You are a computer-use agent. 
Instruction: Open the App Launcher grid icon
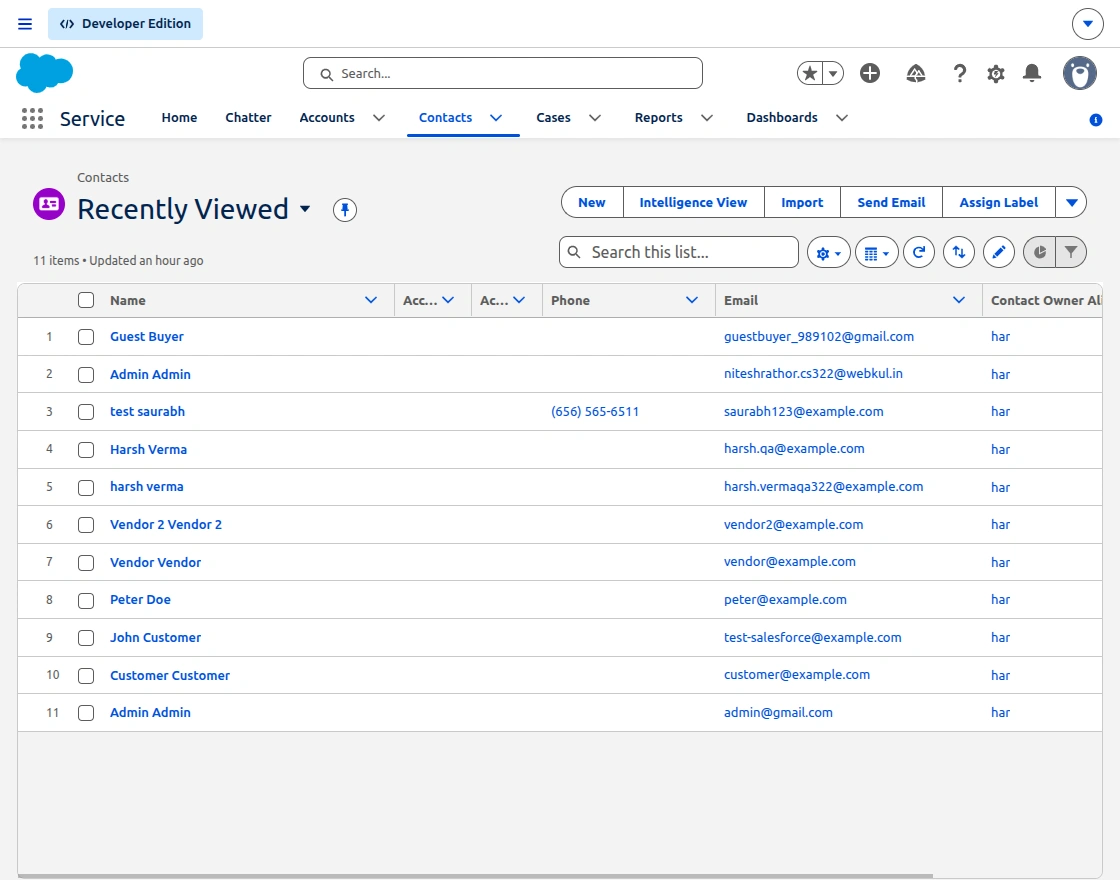coord(32,119)
